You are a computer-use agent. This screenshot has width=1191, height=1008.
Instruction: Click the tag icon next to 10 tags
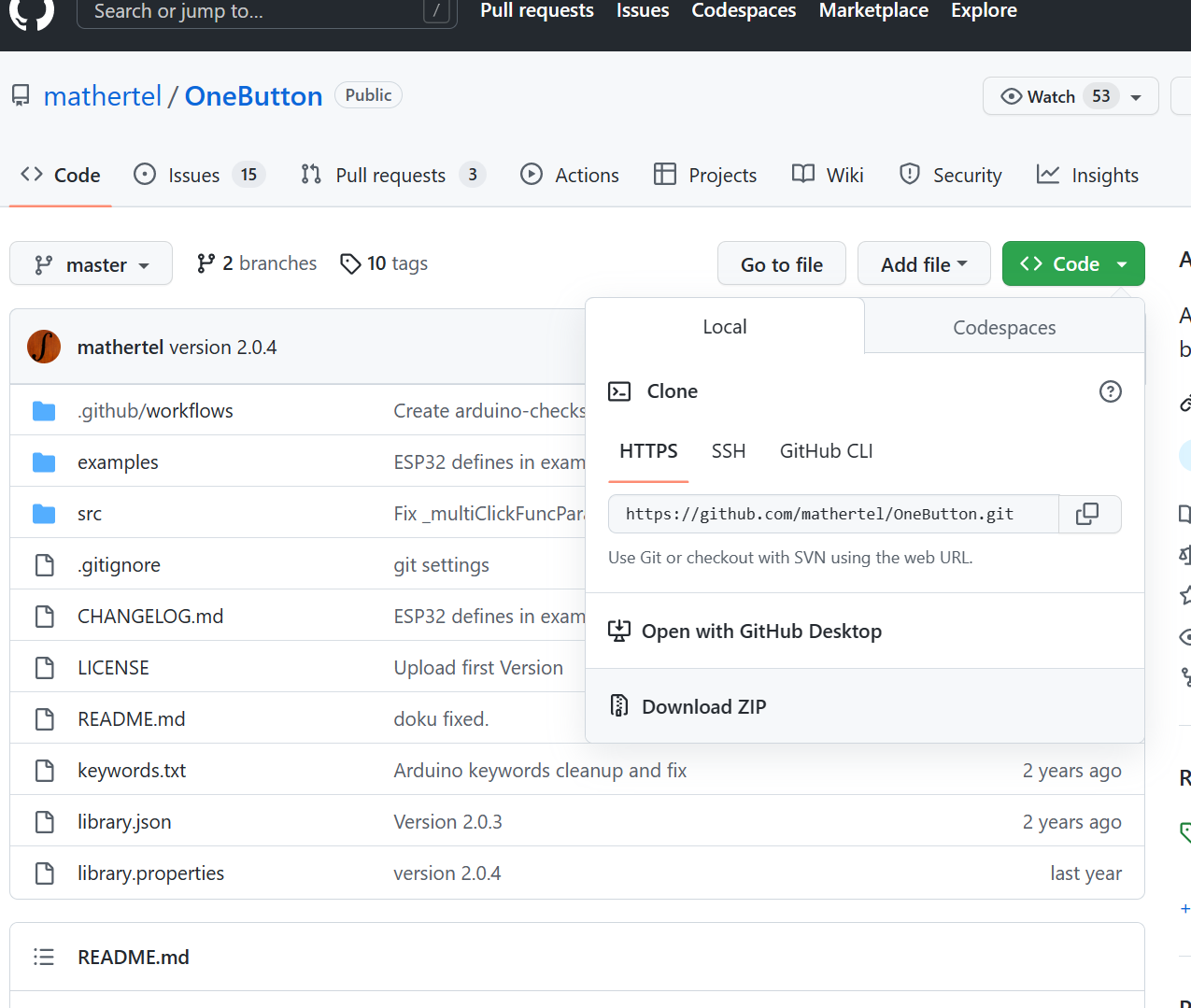[350, 264]
